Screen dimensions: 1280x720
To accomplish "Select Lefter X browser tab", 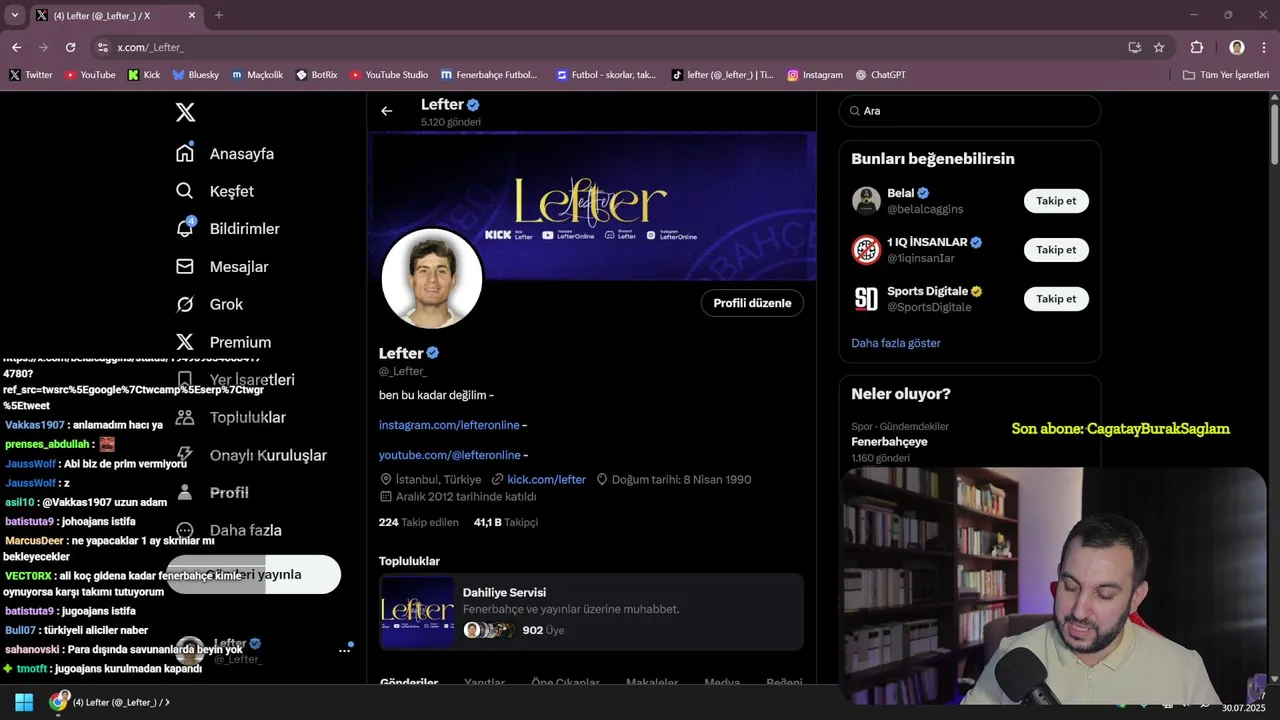I will point(115,15).
